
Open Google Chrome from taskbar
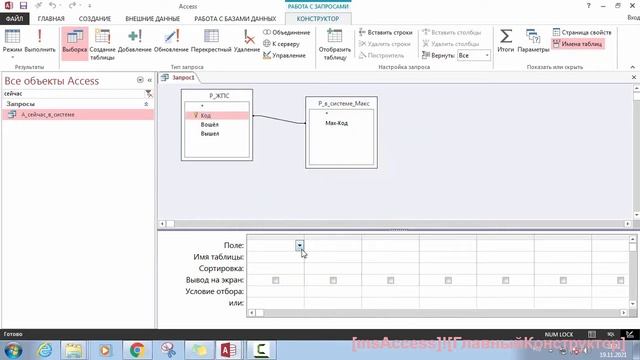point(137,350)
